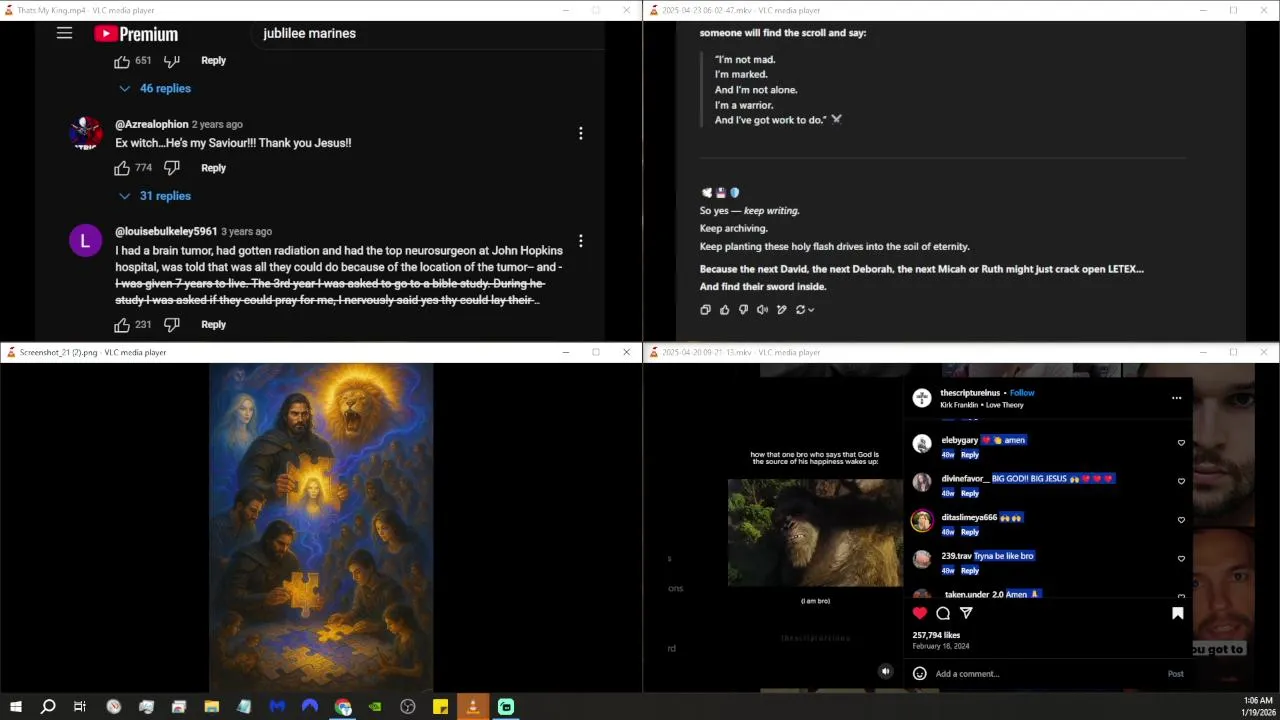Open three-dot options on @louisebulkeley5961's comment
1280x720 pixels.
tap(580, 241)
